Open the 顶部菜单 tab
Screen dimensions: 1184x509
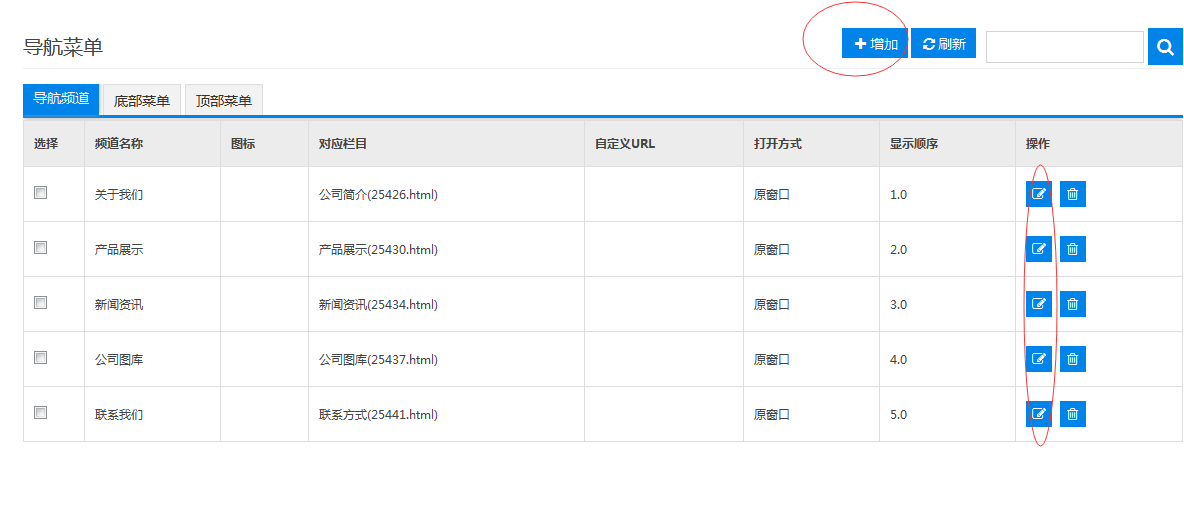pyautogui.click(x=224, y=100)
